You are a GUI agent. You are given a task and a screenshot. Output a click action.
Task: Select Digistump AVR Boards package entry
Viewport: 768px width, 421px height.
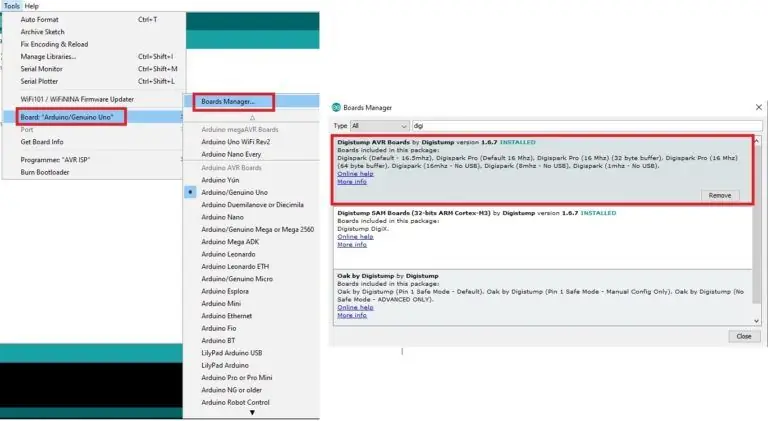point(543,170)
